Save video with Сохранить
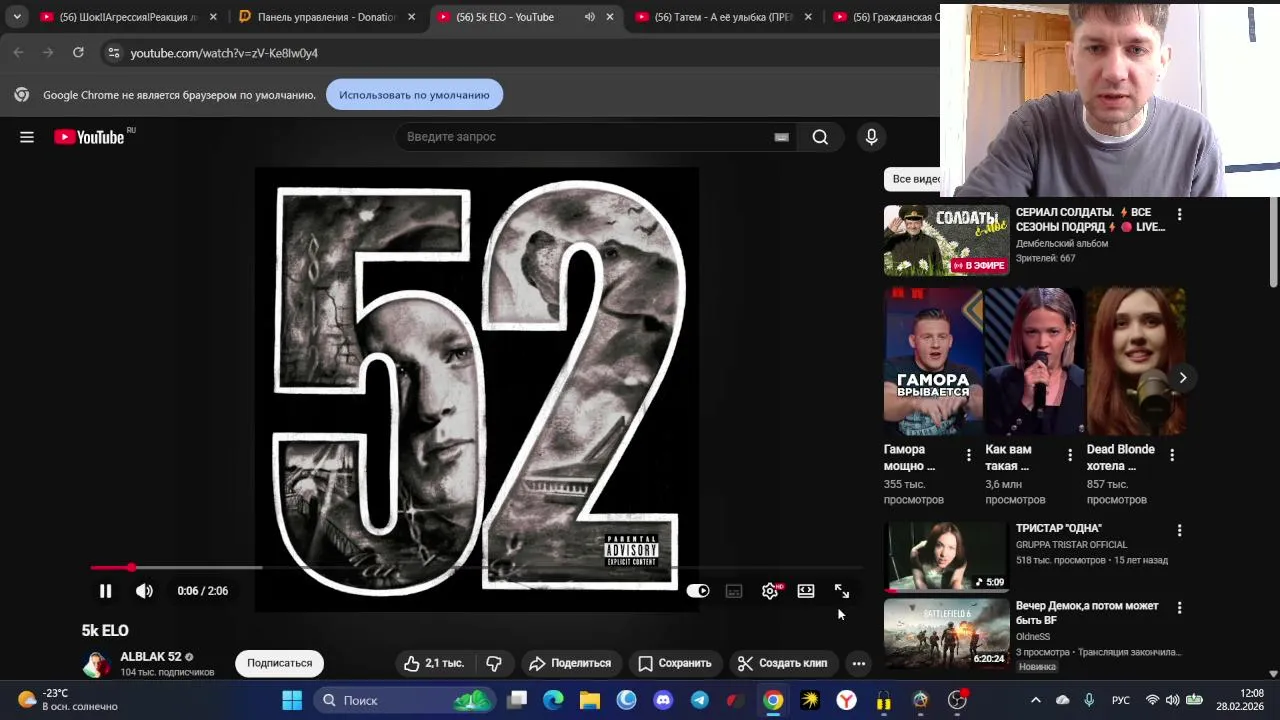The width and height of the screenshot is (1280, 720). point(675,663)
